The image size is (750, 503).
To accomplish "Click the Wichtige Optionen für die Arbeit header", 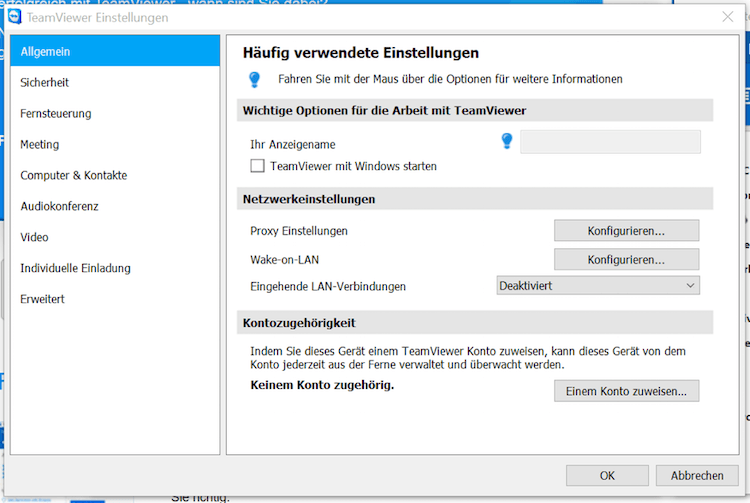I will [x=474, y=110].
